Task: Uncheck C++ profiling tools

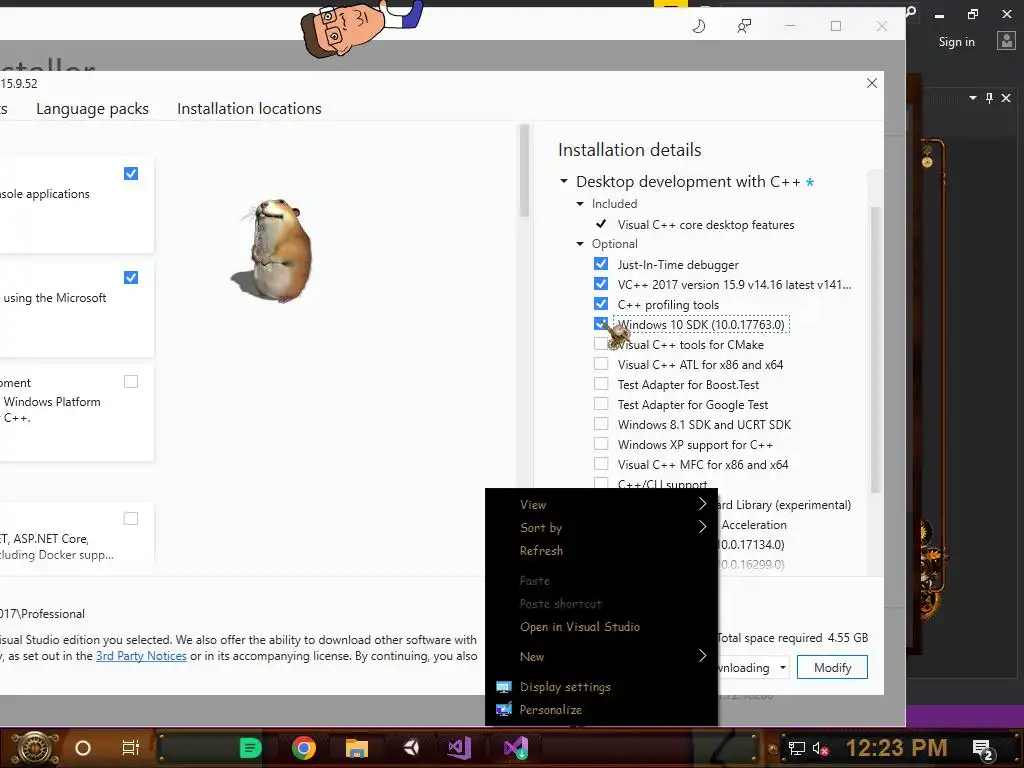Action: (x=601, y=304)
